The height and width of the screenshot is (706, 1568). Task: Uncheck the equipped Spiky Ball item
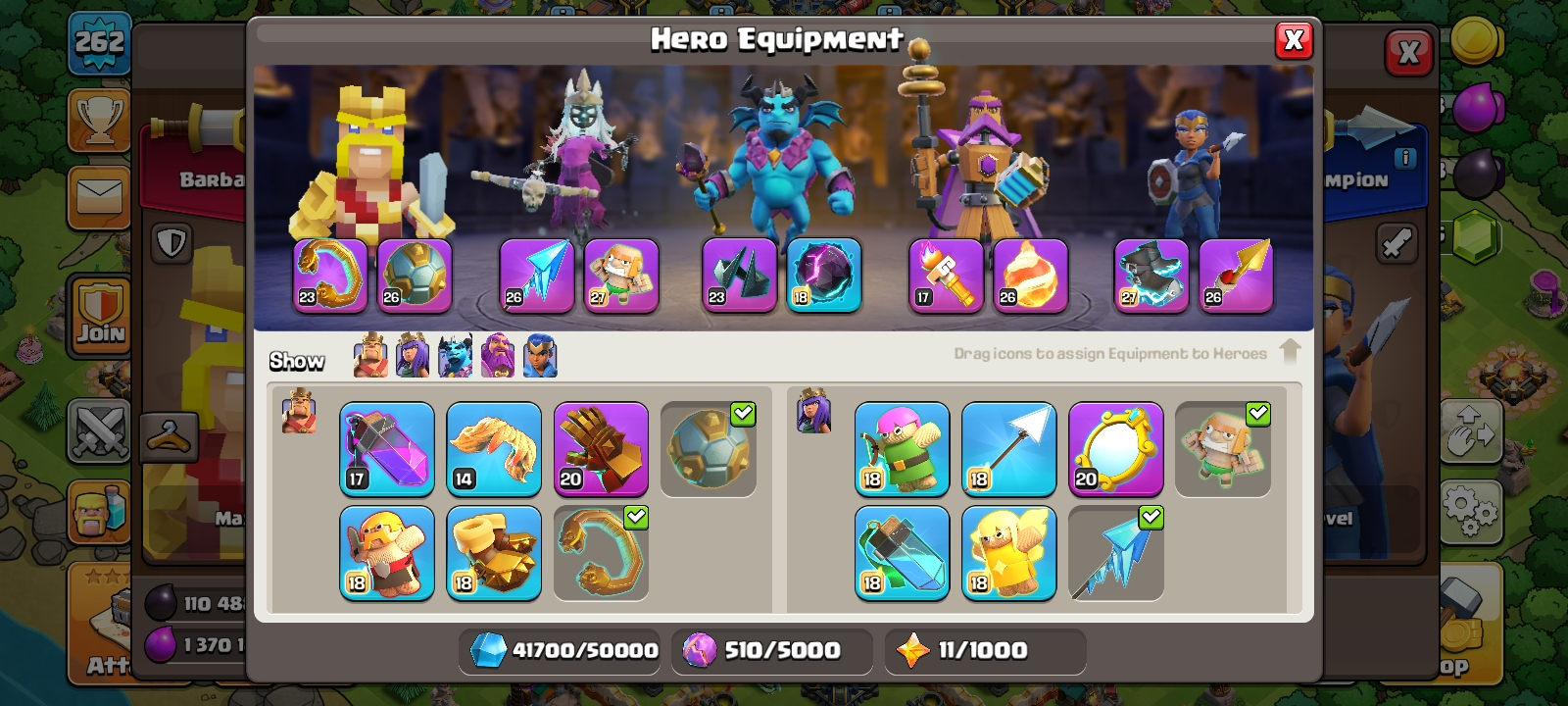tap(708, 449)
